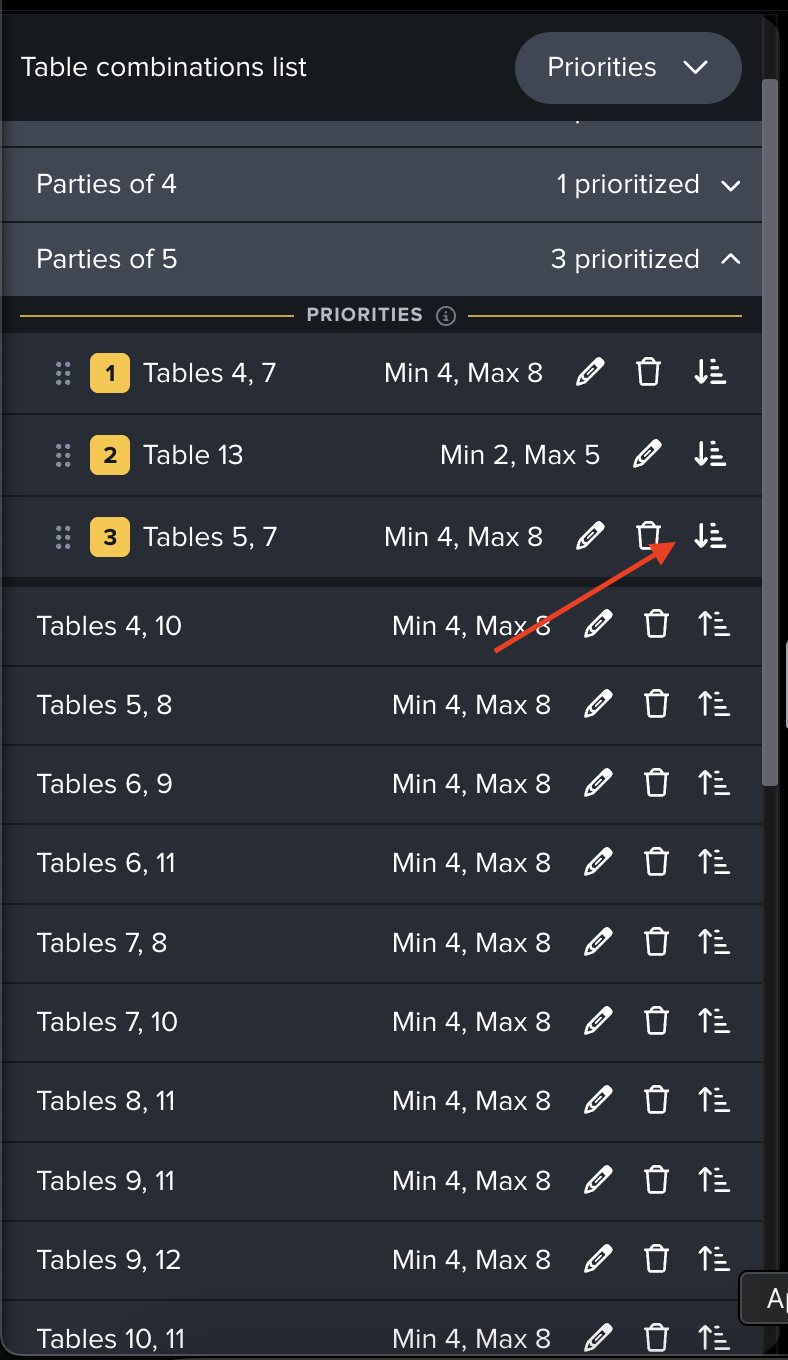Edit the Table 13 combination
Viewport: 788px width, 1360px height.
coord(647,455)
